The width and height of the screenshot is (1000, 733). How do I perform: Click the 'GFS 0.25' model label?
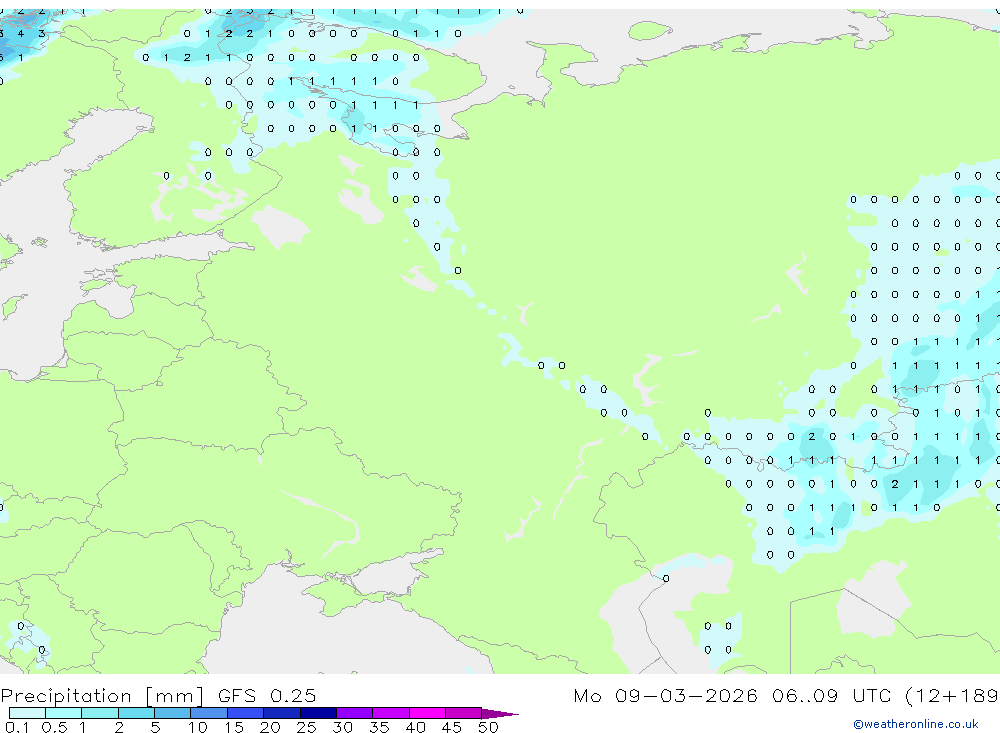click(x=267, y=695)
